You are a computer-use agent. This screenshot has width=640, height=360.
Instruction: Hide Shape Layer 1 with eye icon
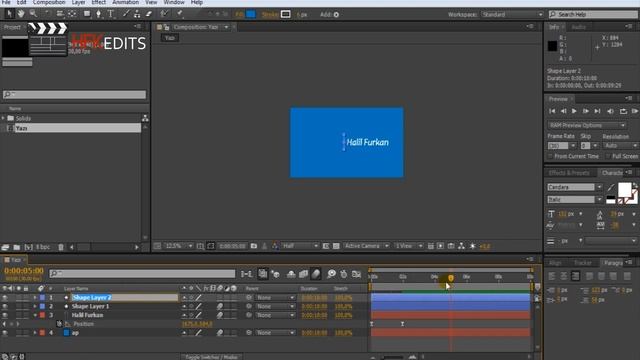[x=5, y=306]
